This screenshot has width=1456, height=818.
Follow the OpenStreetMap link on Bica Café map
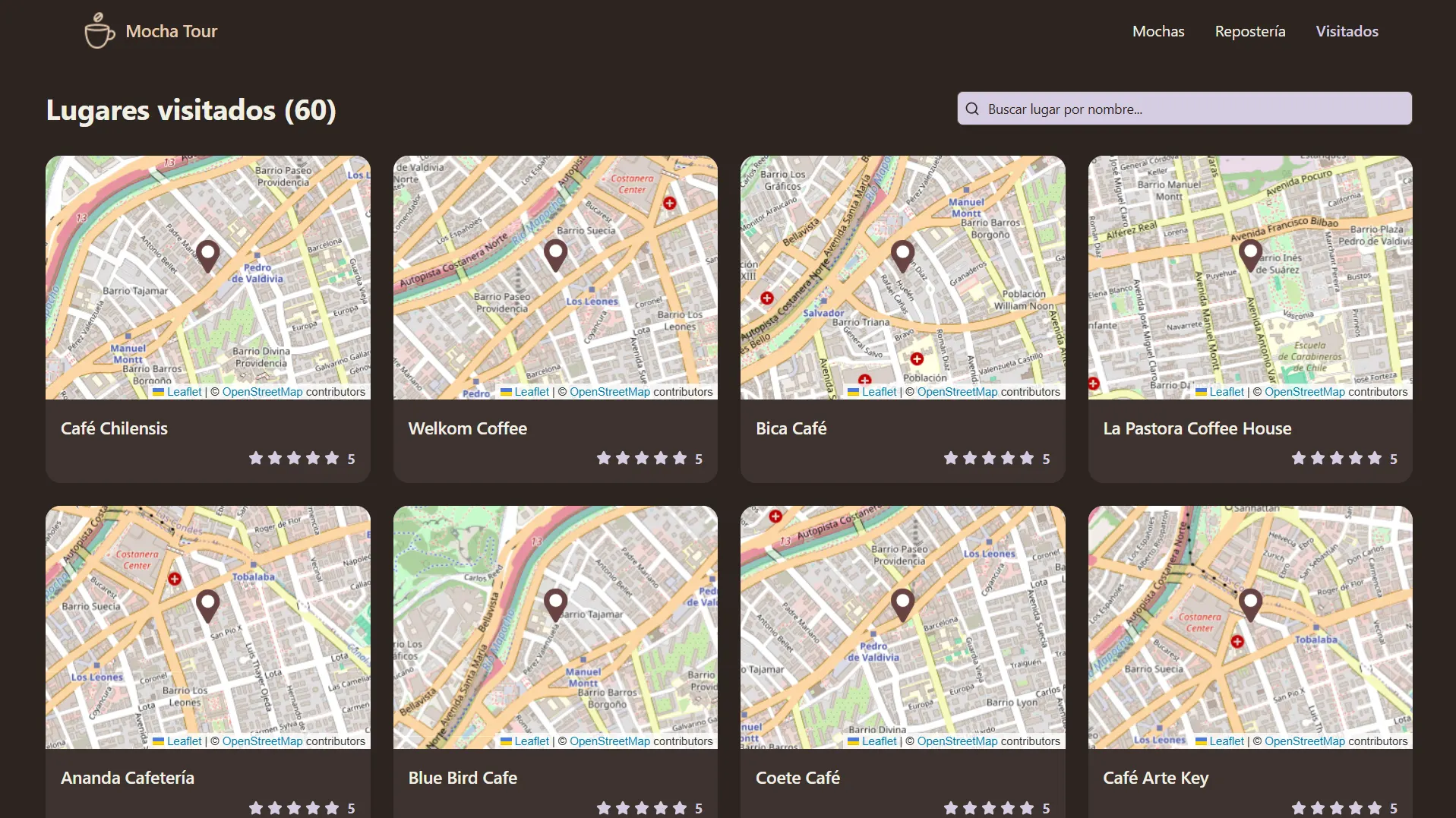(x=957, y=392)
